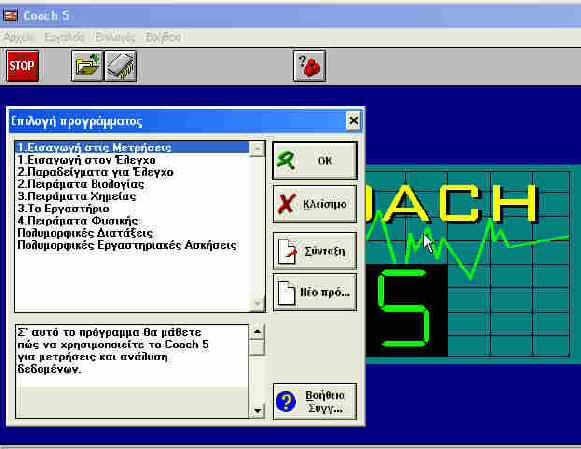Image resolution: width=581 pixels, height=449 pixels.
Task: Click the Coach 5 title bar icon
Action: (x=10, y=16)
